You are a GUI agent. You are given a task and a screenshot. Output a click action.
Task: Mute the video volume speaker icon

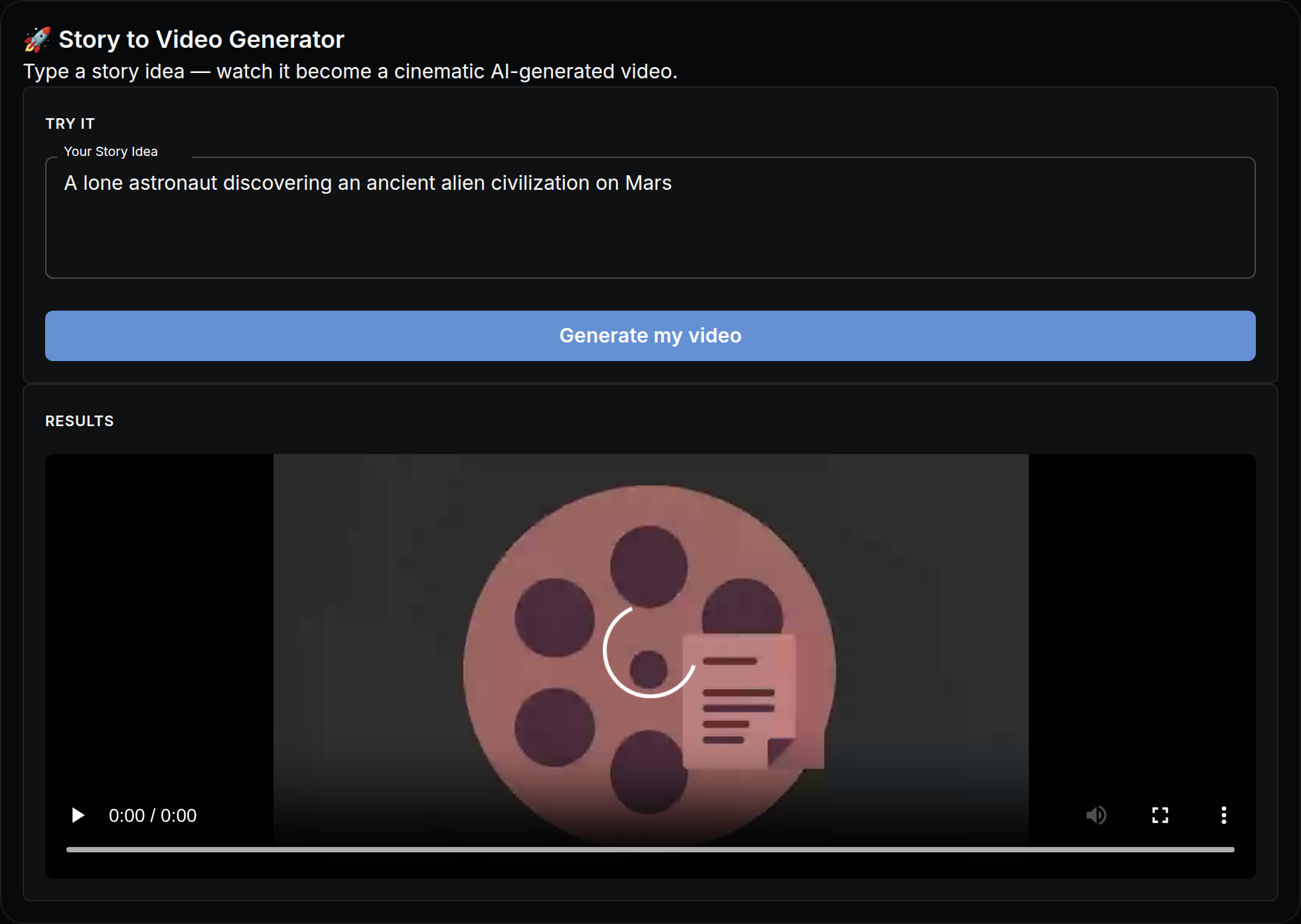click(1097, 815)
